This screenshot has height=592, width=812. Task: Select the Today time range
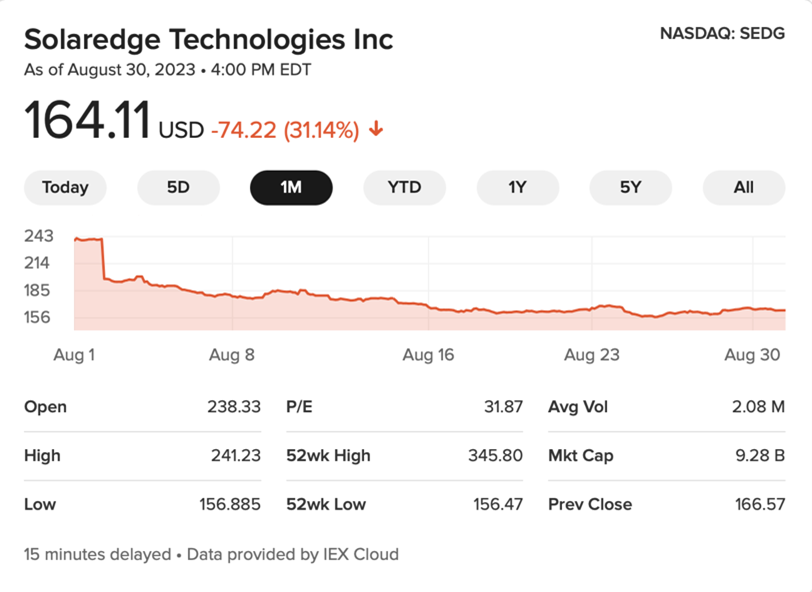(65, 187)
